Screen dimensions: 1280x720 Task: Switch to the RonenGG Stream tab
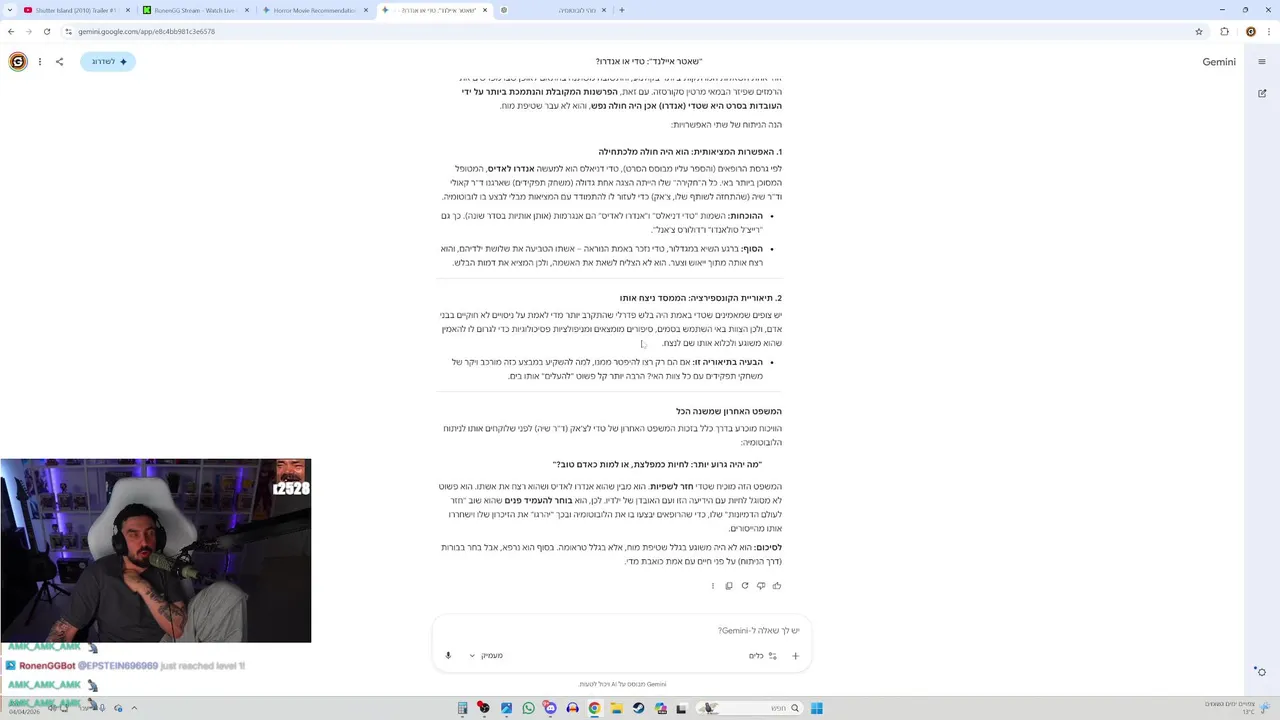[195, 10]
